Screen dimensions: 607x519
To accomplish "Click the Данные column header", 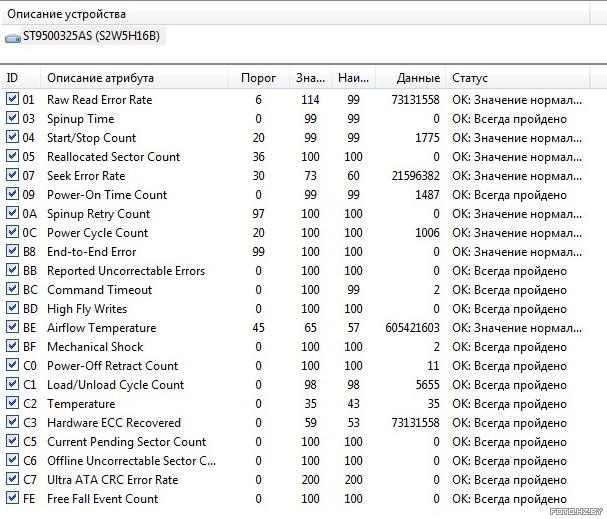I will tap(410, 78).
